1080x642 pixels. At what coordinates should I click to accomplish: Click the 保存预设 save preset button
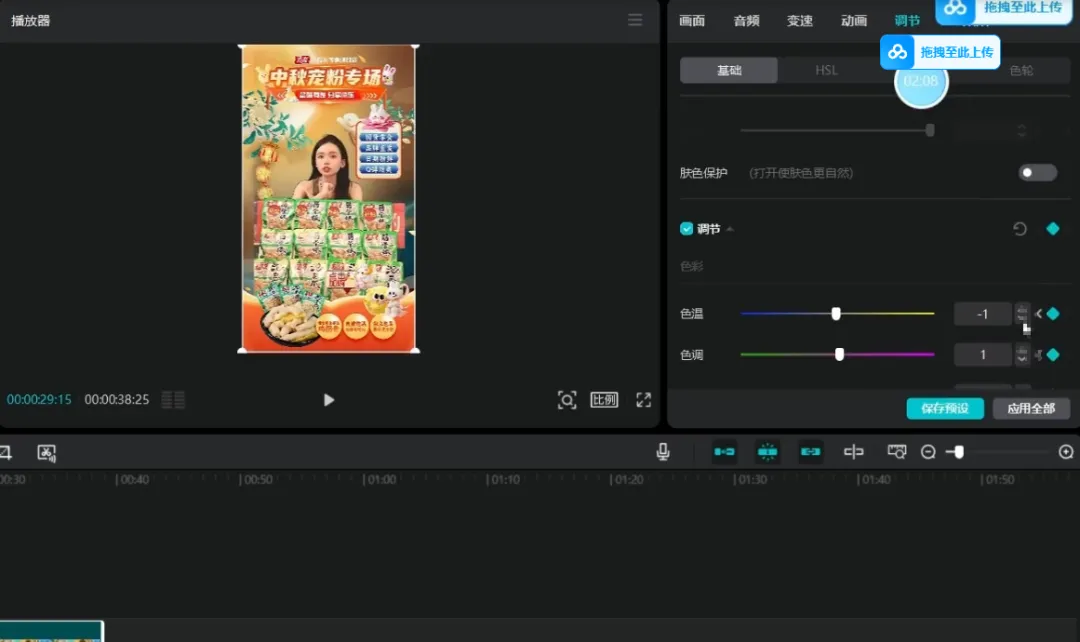pos(944,408)
